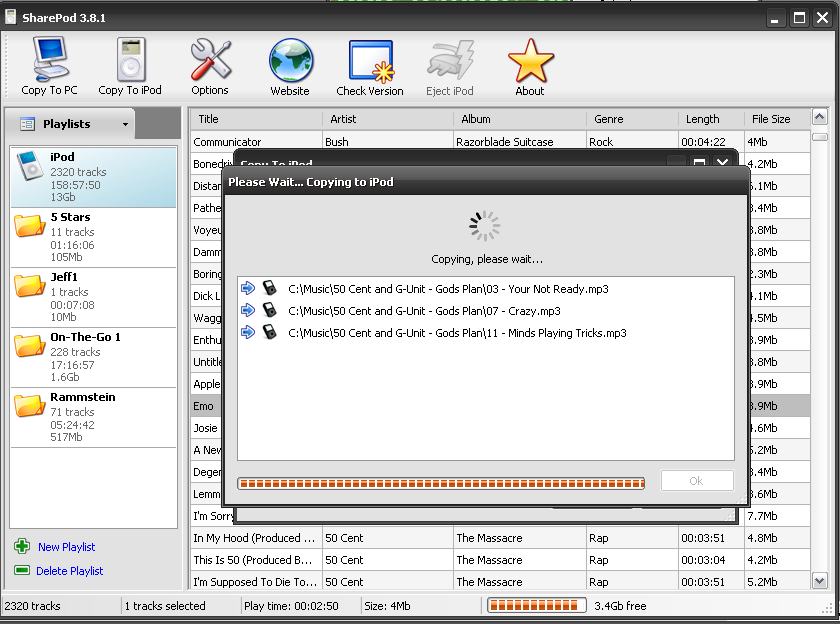This screenshot has height=624, width=840.
Task: Click the scroll up arrow of track list
Action: click(820, 116)
